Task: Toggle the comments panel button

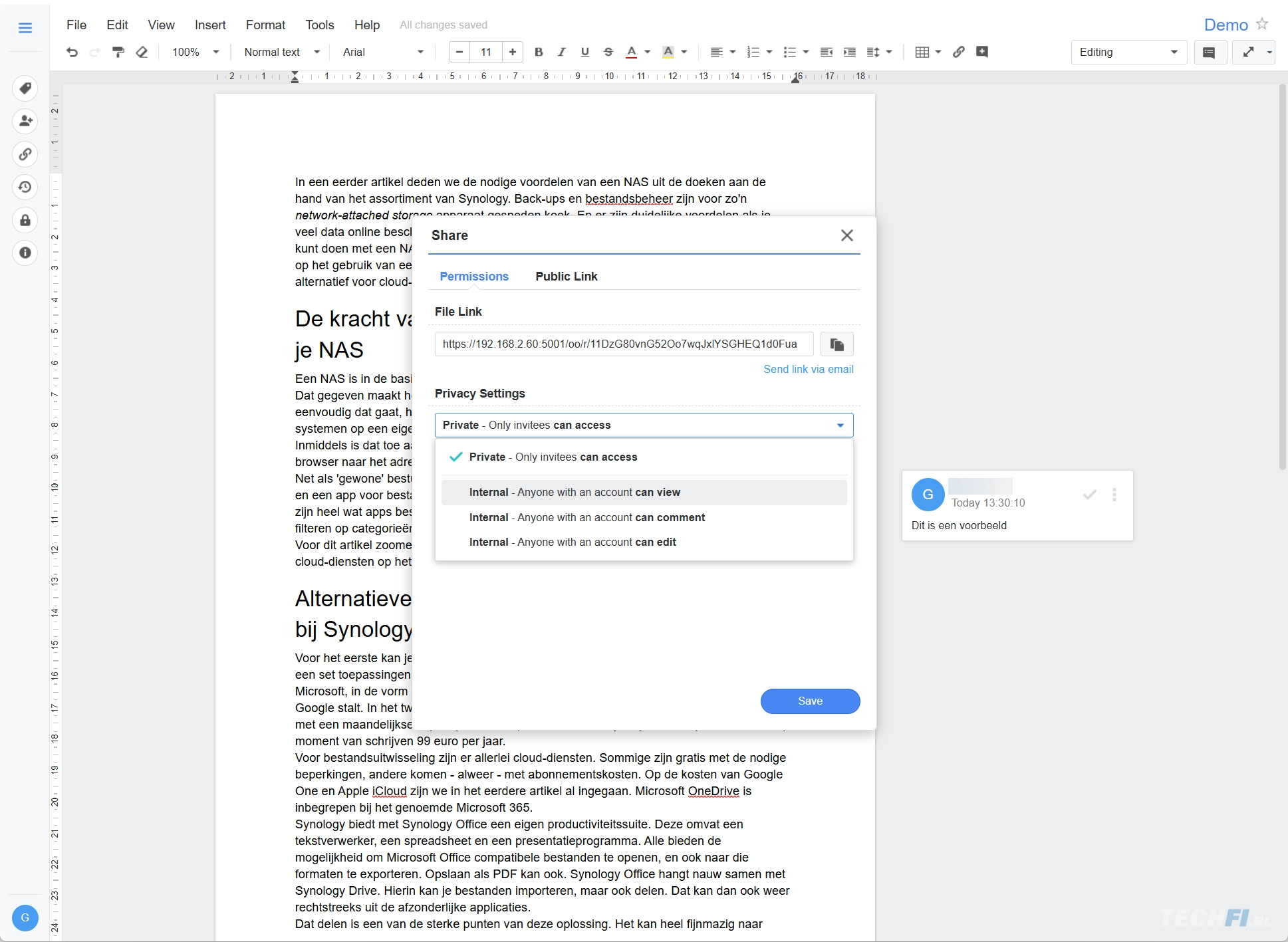Action: pos(1210,52)
